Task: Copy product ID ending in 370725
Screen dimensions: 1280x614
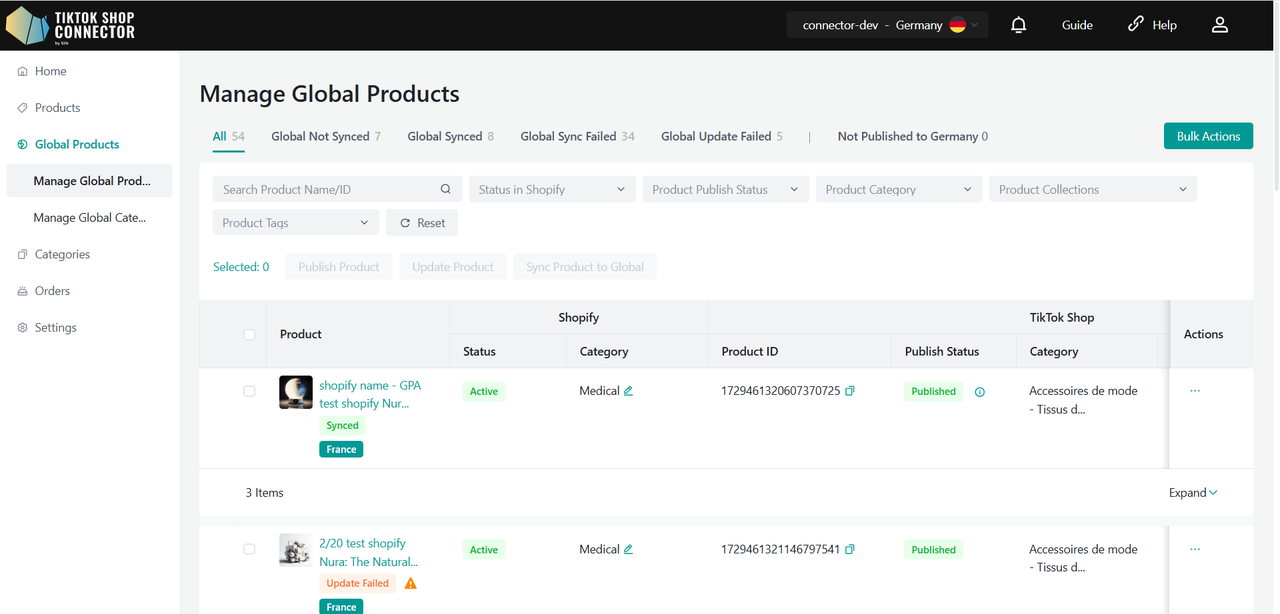Action: (x=850, y=391)
